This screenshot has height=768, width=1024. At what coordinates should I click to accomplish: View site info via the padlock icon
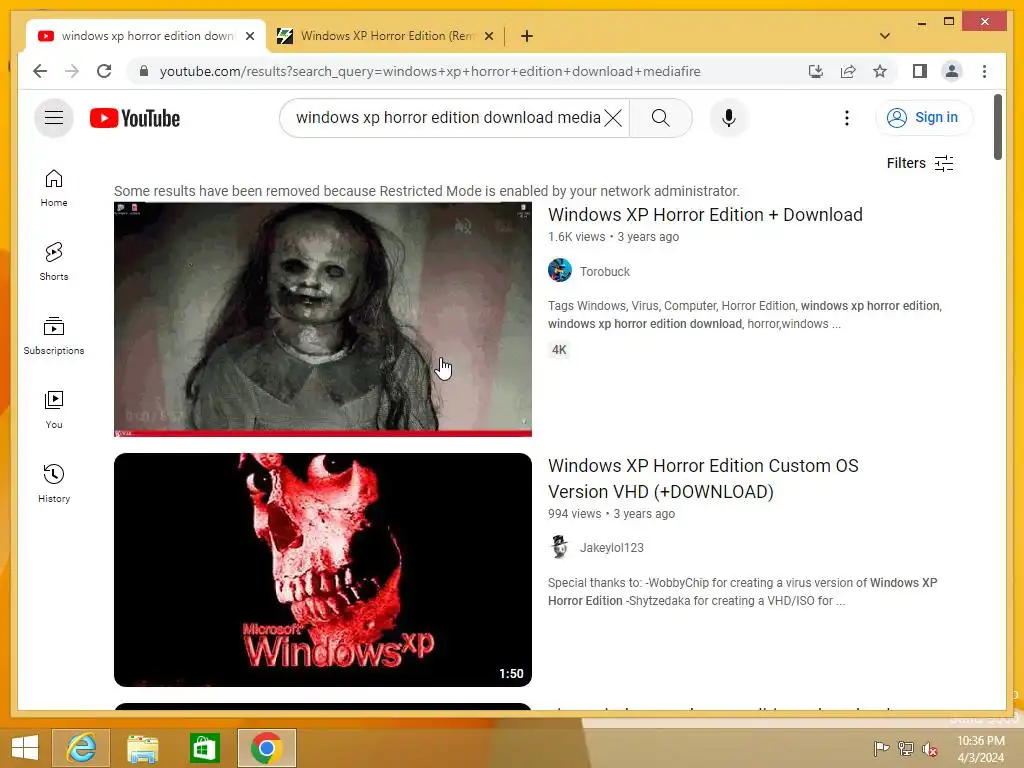point(144,71)
